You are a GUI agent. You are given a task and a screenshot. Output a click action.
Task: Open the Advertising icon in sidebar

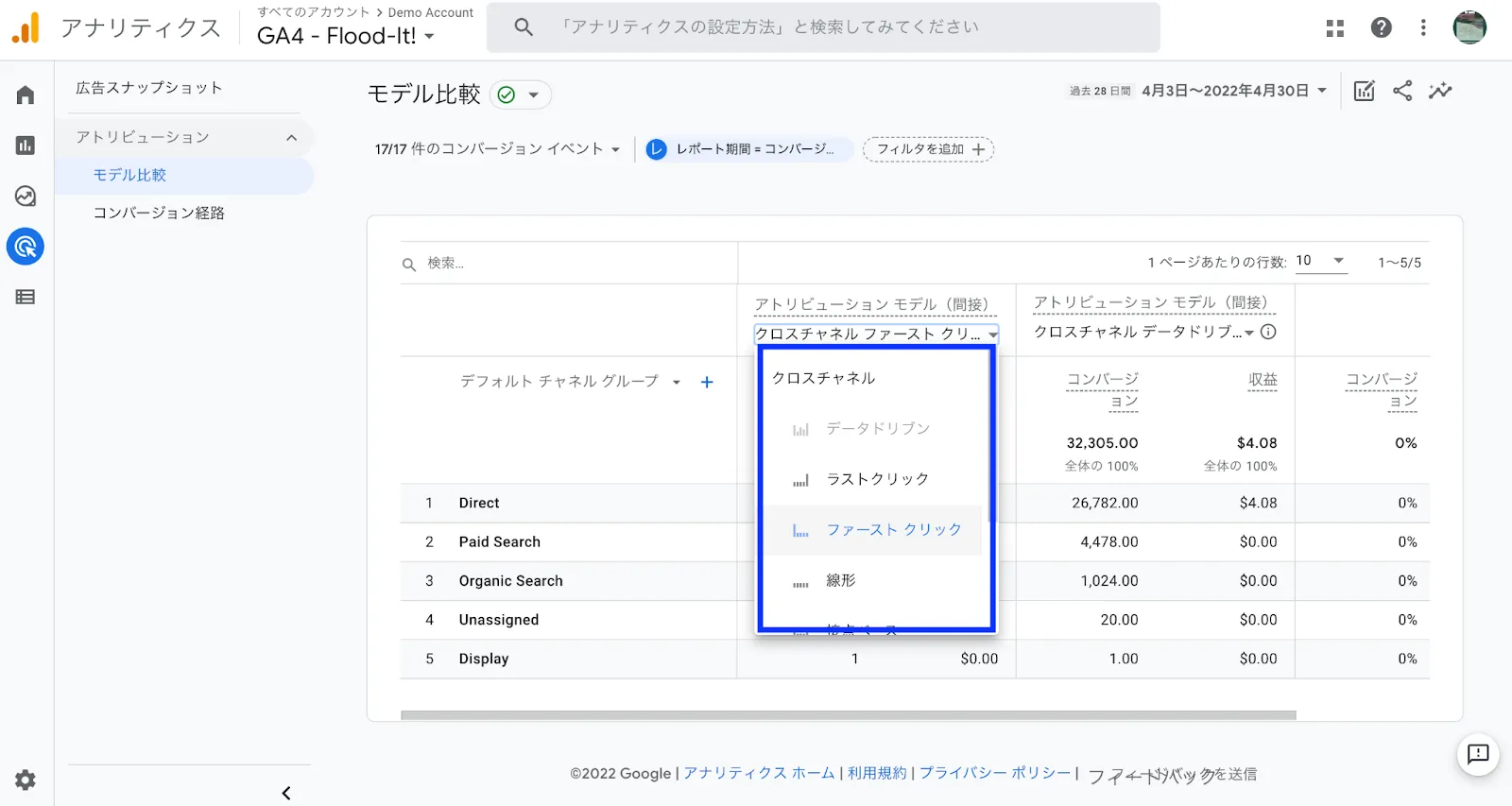26,247
